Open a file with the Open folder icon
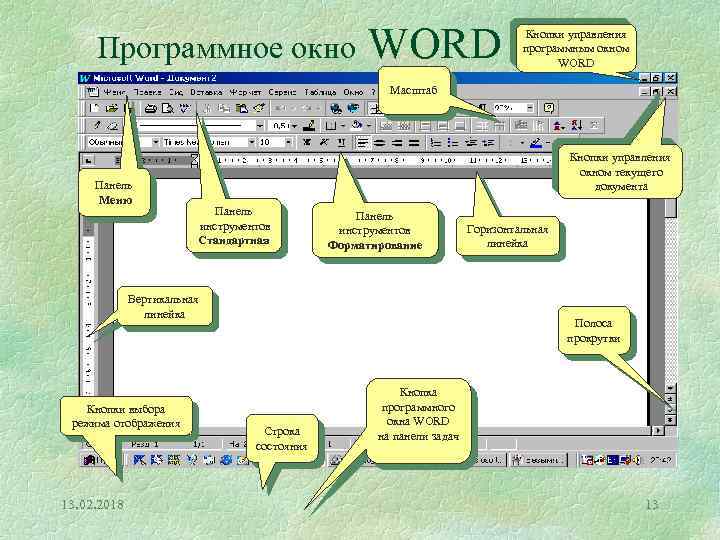720x540 pixels. (x=112, y=108)
